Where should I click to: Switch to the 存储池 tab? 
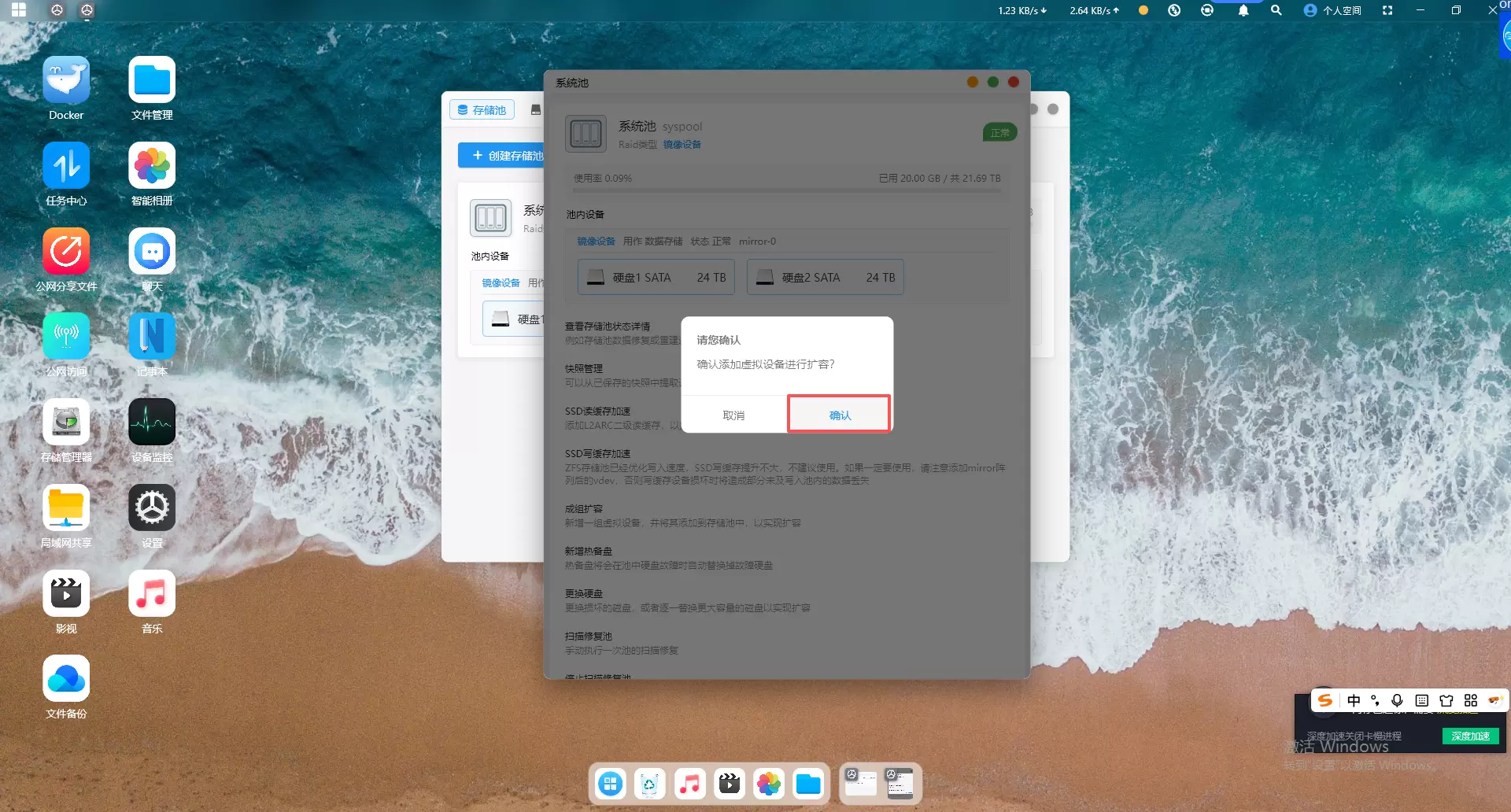pos(482,110)
